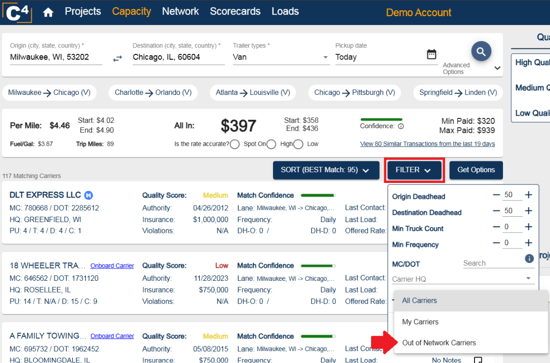Screen dimensions: 550x363
Task: Open DLT EXPRESS LLC carrier name
Action: (45, 195)
